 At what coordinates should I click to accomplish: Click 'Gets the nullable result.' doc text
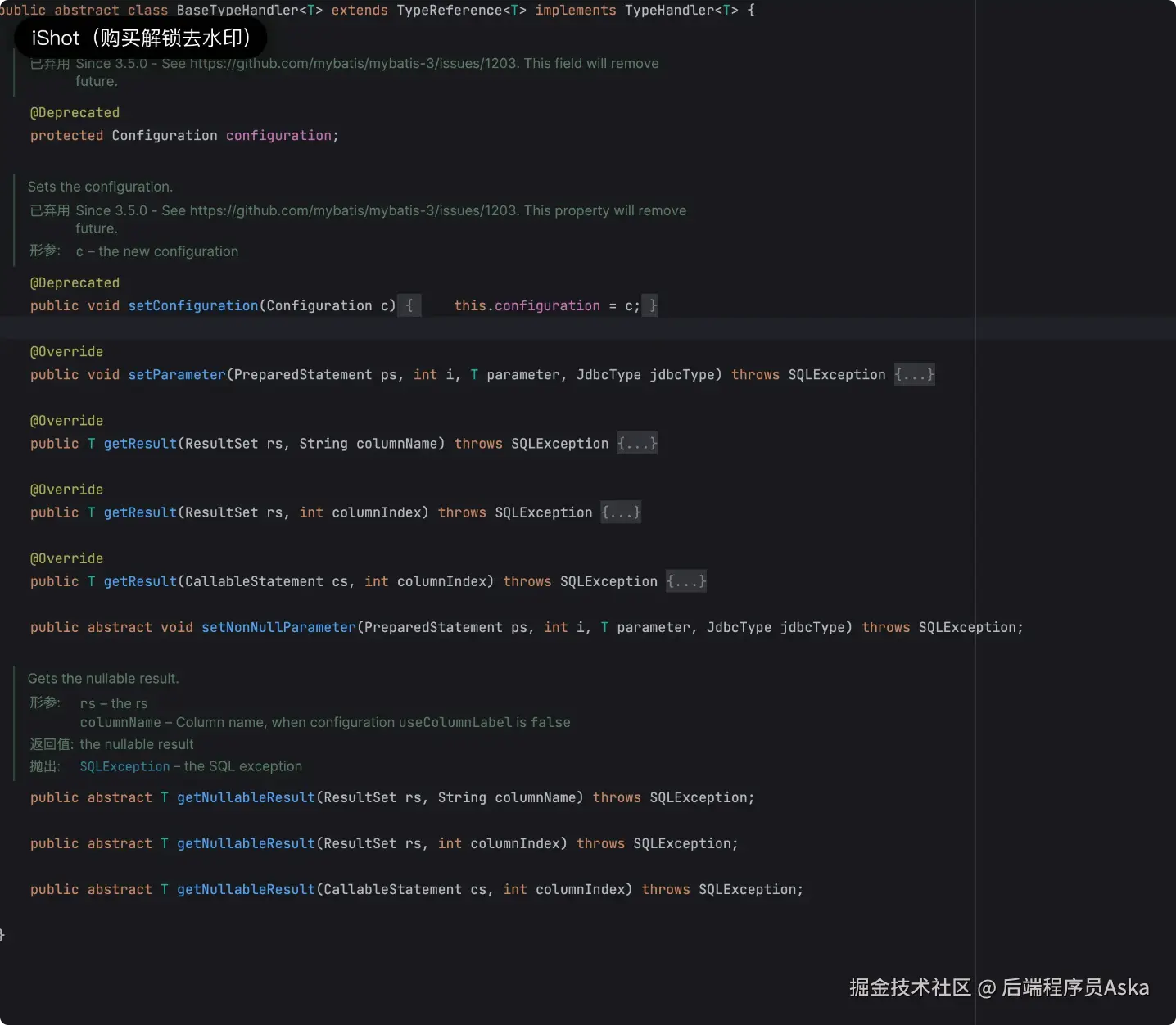[x=103, y=679]
